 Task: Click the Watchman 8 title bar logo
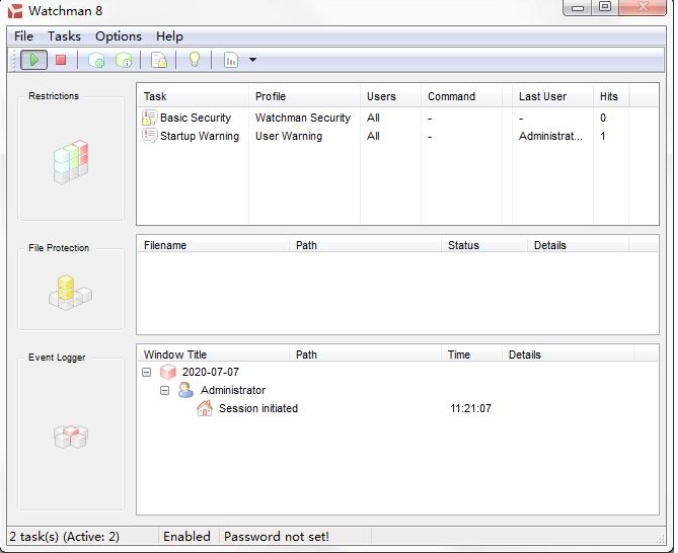[15, 11]
